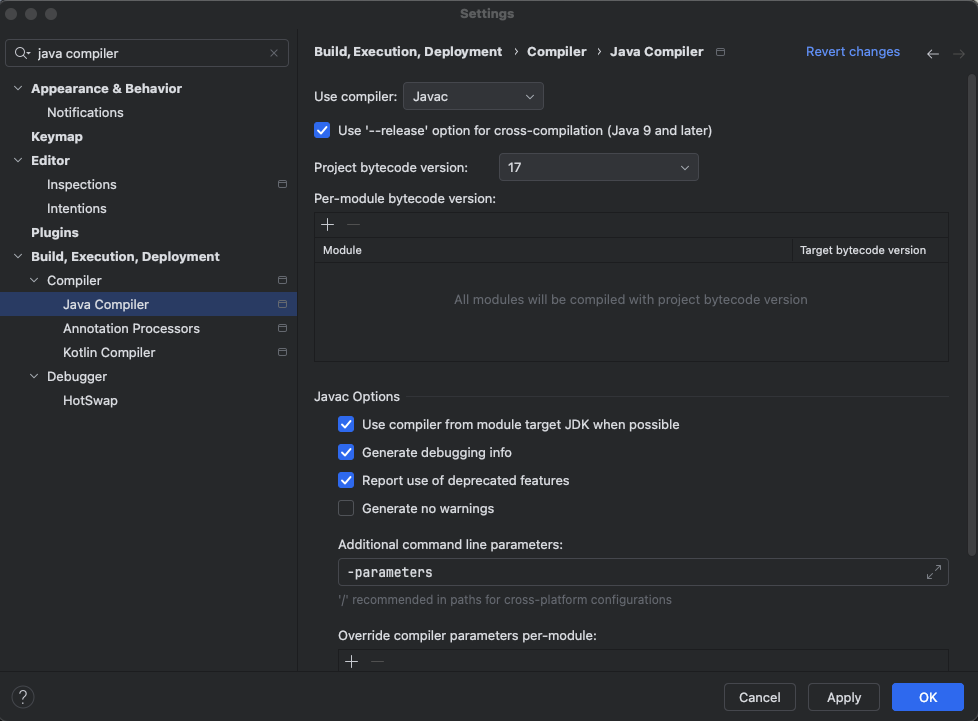This screenshot has height=721, width=978.
Task: Clear the settings search field text
Action: (274, 54)
